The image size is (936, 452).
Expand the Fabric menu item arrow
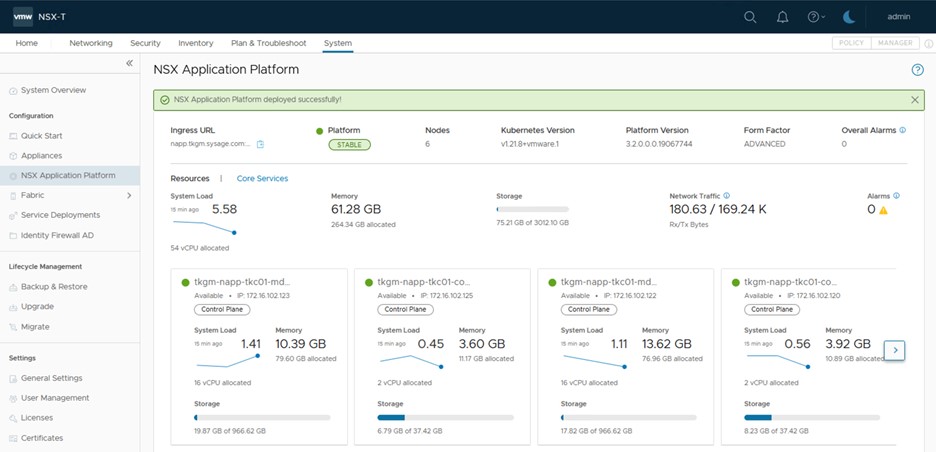[129, 195]
